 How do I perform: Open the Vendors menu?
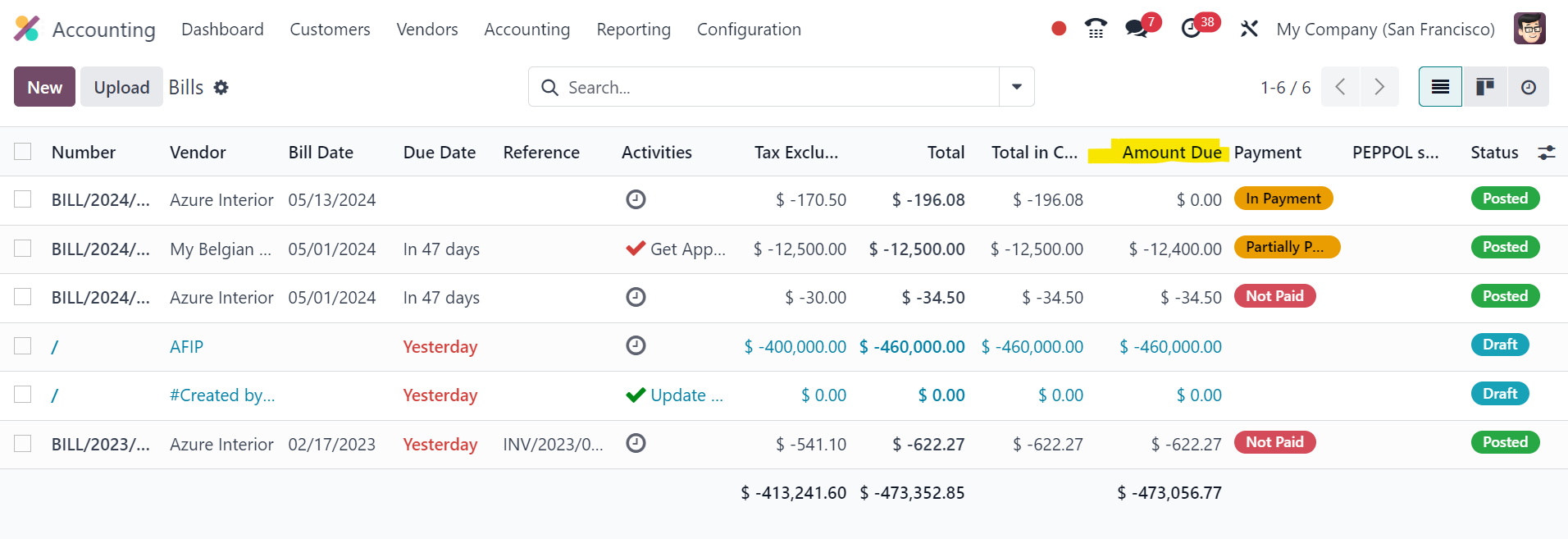[x=427, y=30]
